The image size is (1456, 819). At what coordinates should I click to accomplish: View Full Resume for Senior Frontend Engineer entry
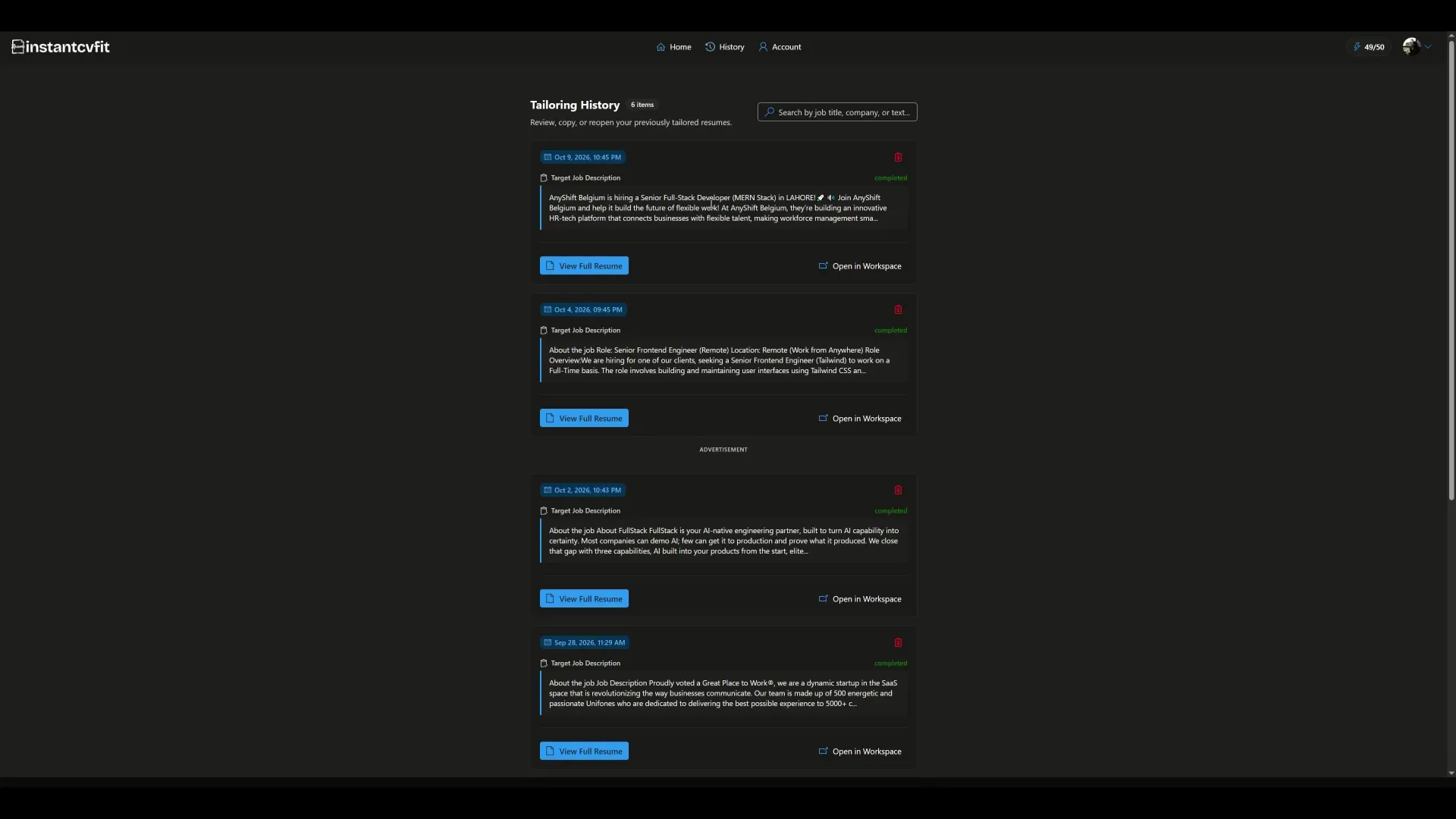(x=584, y=419)
